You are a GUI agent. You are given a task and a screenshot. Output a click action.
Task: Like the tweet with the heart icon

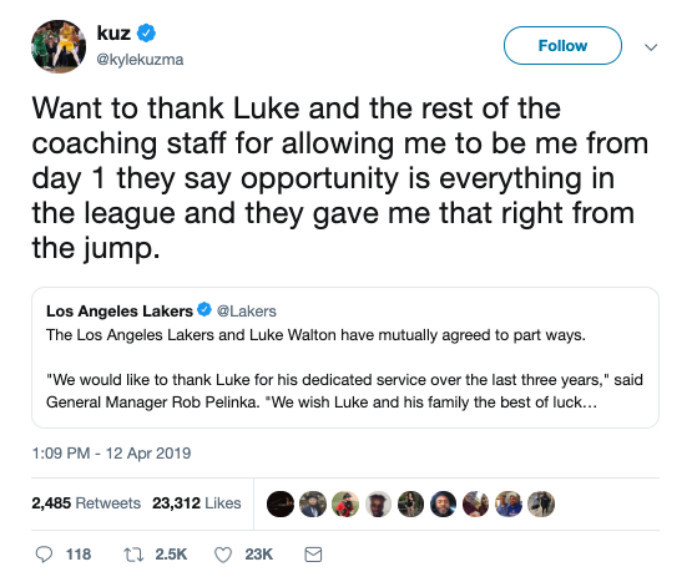click(224, 553)
